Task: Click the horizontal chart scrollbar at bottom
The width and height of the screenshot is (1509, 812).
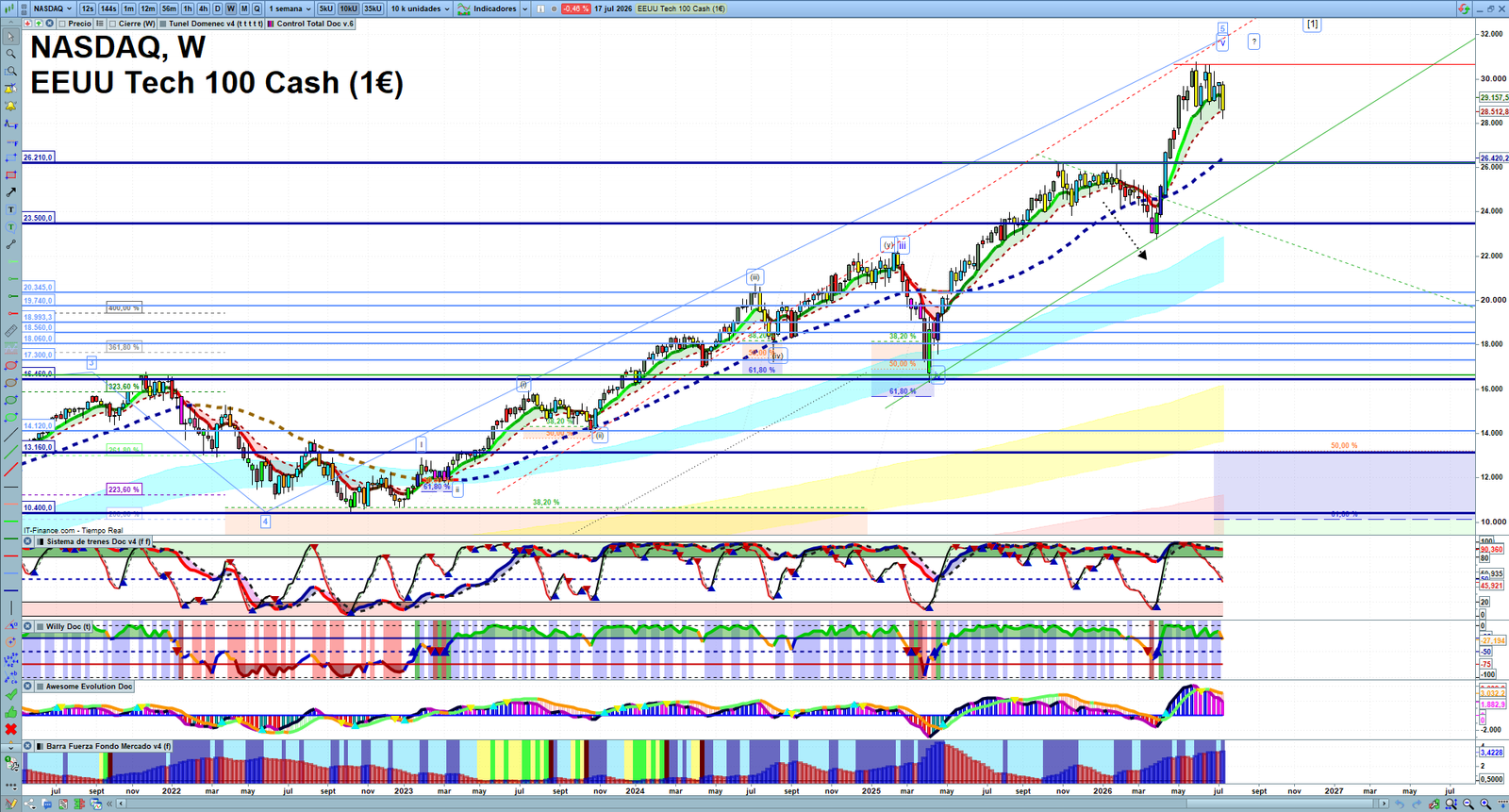Action: (752, 804)
